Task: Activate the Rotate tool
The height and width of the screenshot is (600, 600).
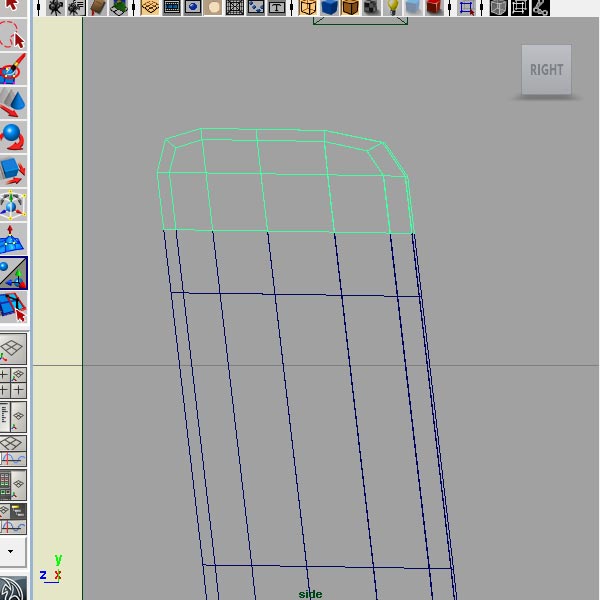Action: [x=13, y=137]
